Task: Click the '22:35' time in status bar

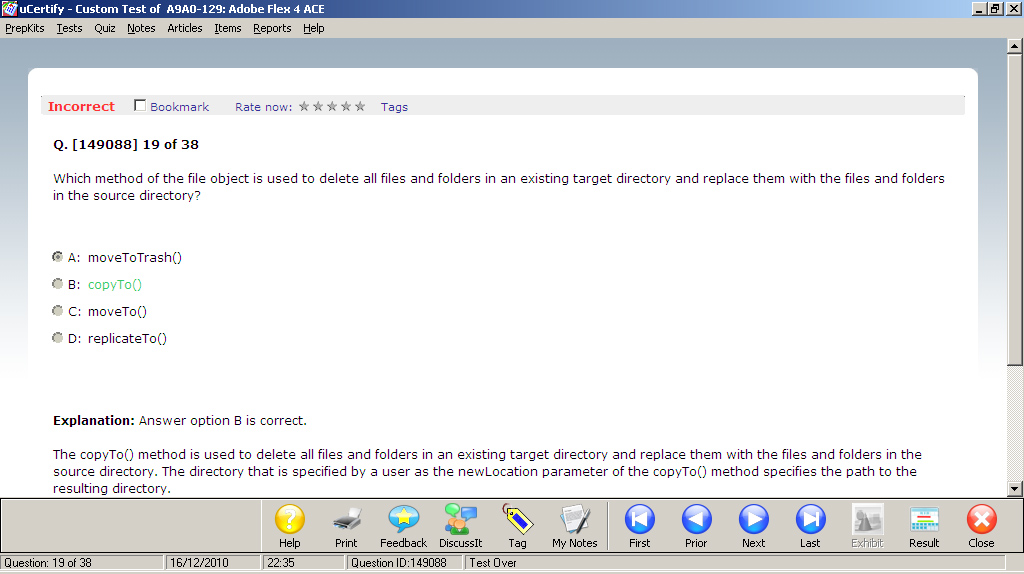Action: pyautogui.click(x=281, y=562)
